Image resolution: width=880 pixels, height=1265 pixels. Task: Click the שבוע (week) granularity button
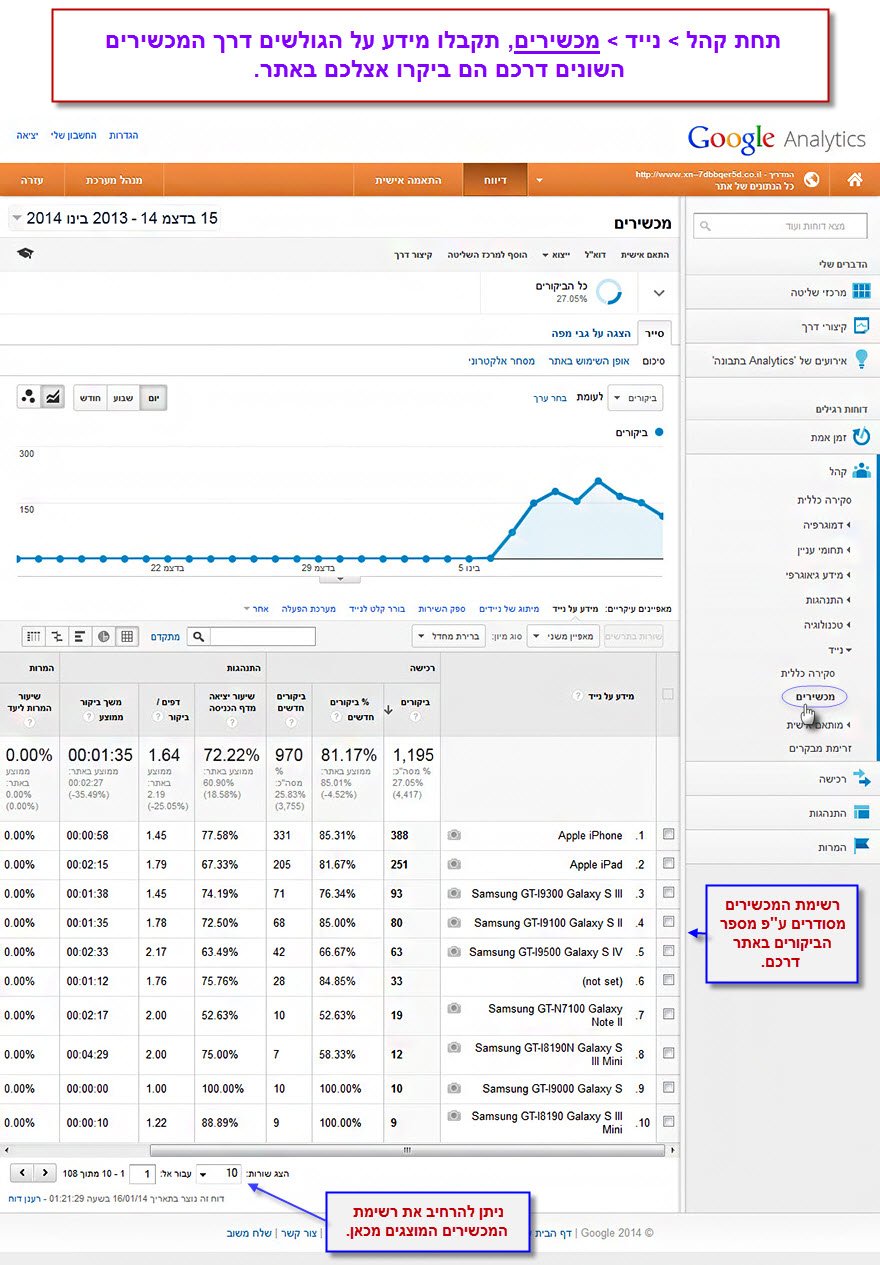tap(121, 397)
